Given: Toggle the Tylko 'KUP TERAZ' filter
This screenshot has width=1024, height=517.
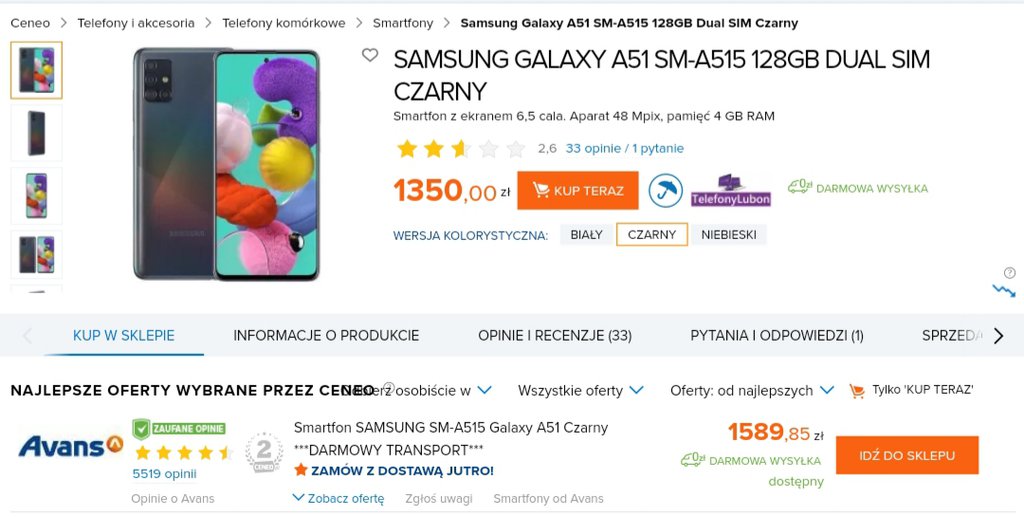Looking at the screenshot, I should pyautogui.click(x=911, y=390).
